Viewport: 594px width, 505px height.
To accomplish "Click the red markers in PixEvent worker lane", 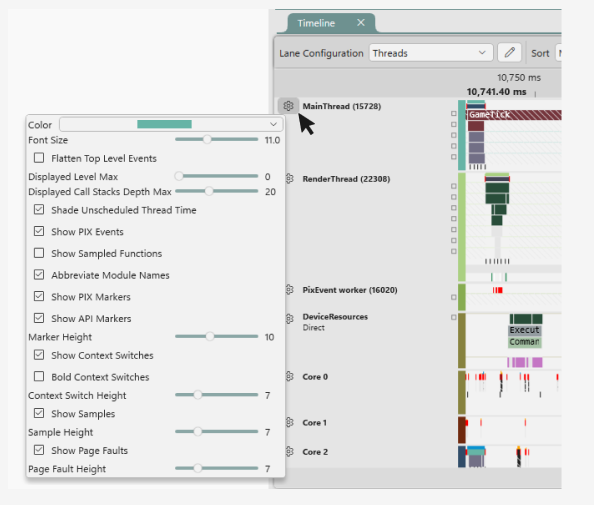I will coord(497,290).
